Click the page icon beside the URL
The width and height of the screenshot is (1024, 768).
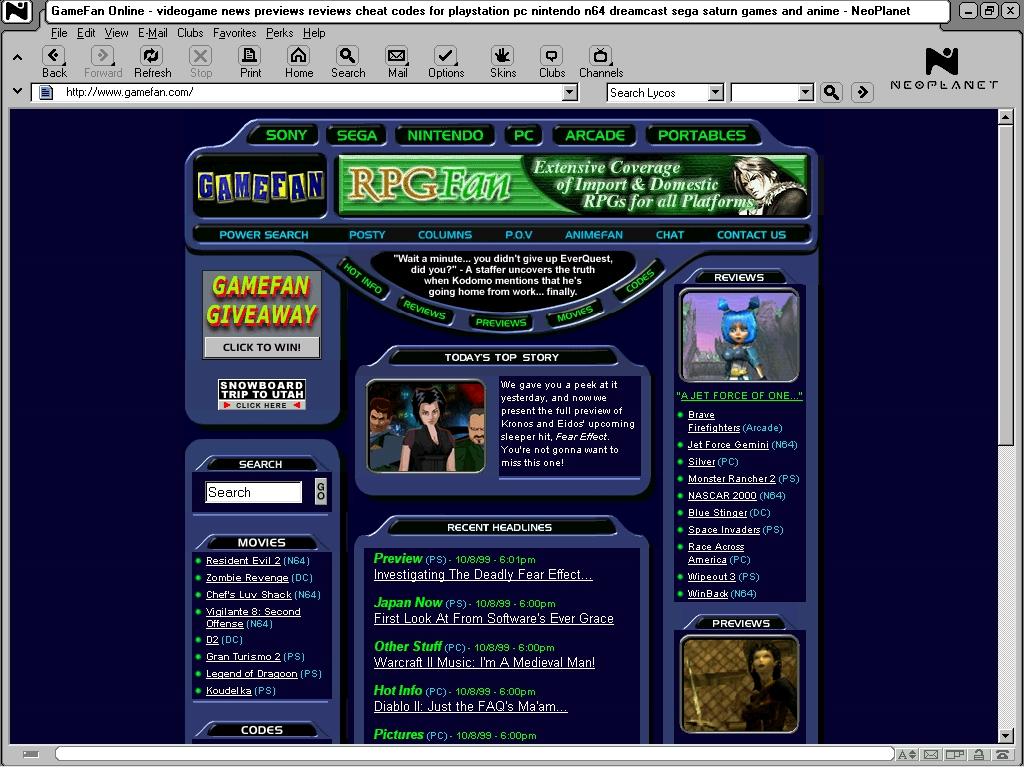pyautogui.click(x=46, y=92)
